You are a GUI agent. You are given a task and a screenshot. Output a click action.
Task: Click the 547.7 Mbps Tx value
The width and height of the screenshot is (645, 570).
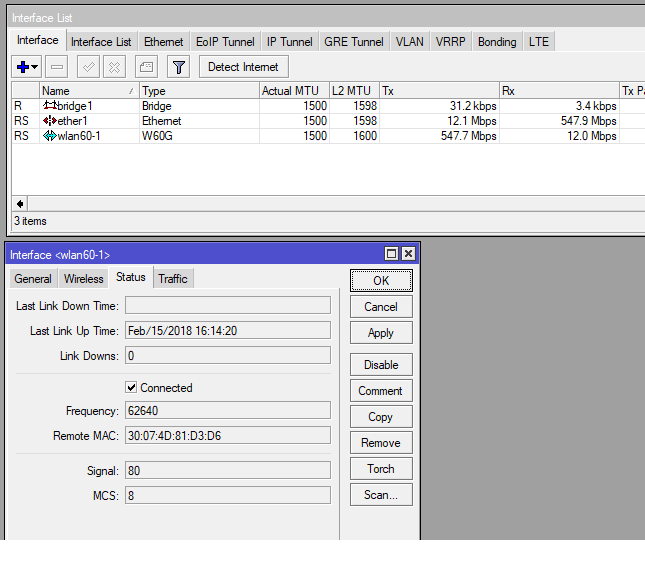point(469,136)
